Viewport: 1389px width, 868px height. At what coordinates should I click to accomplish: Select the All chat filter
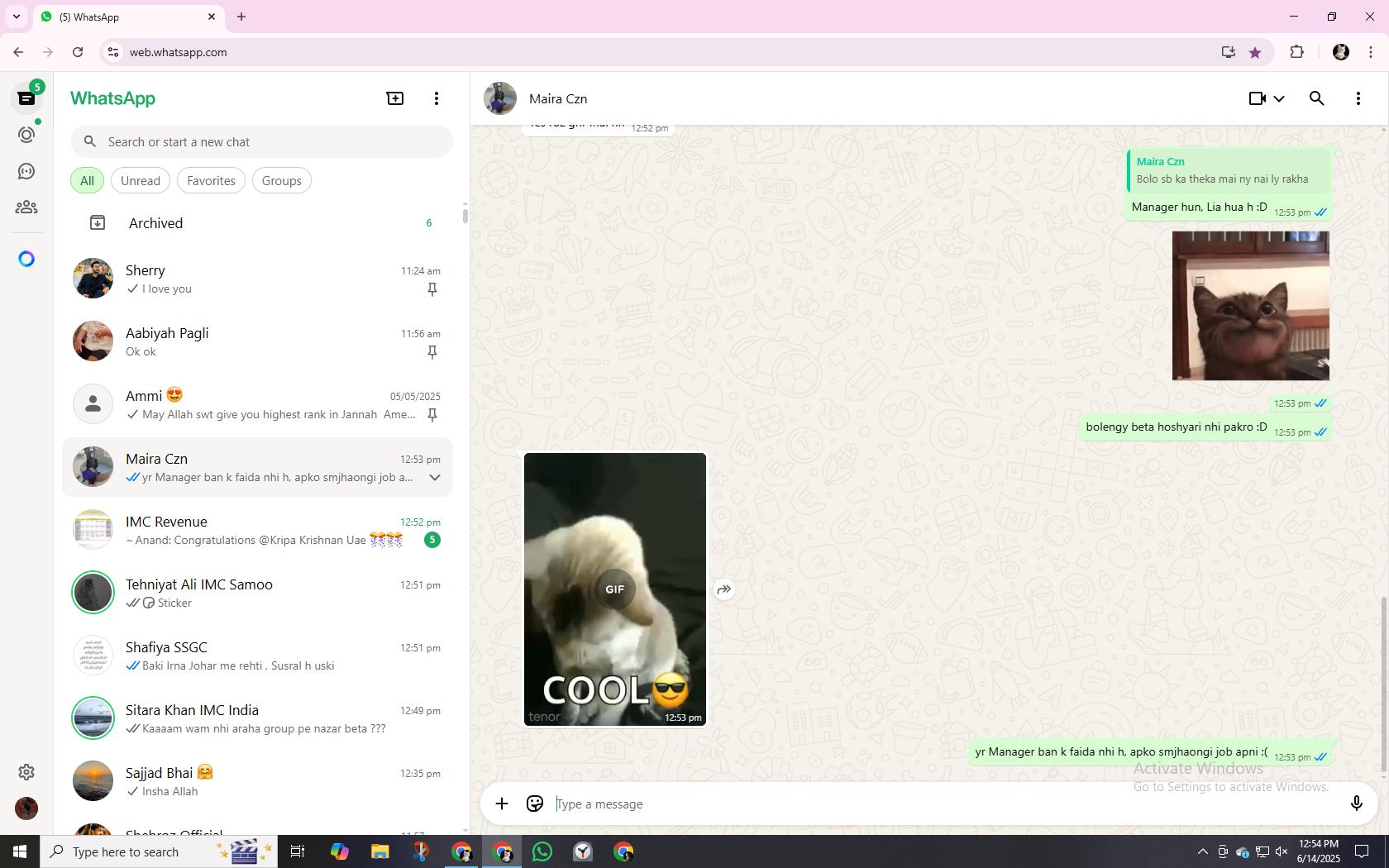point(87,180)
